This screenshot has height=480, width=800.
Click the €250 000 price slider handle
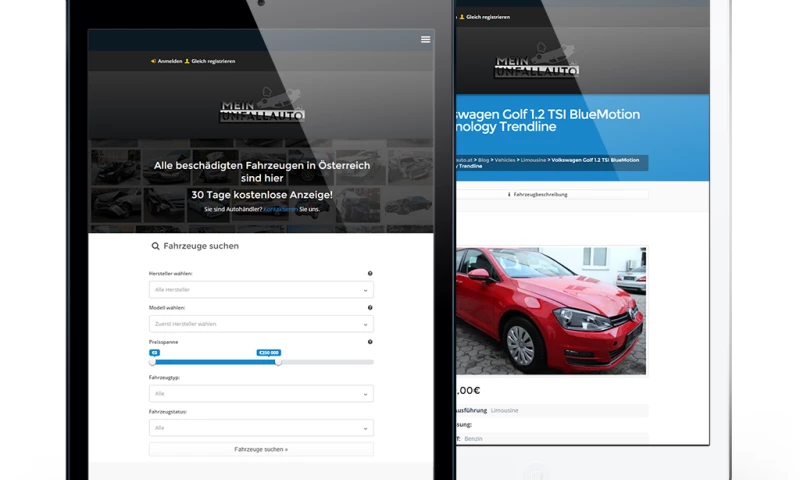pos(278,362)
